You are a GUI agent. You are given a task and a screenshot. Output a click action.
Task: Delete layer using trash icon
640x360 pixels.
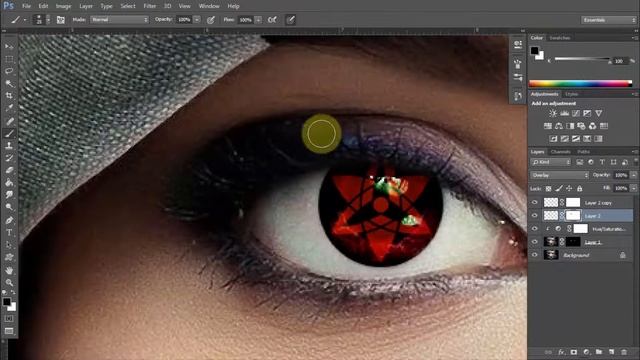pyautogui.click(x=624, y=352)
